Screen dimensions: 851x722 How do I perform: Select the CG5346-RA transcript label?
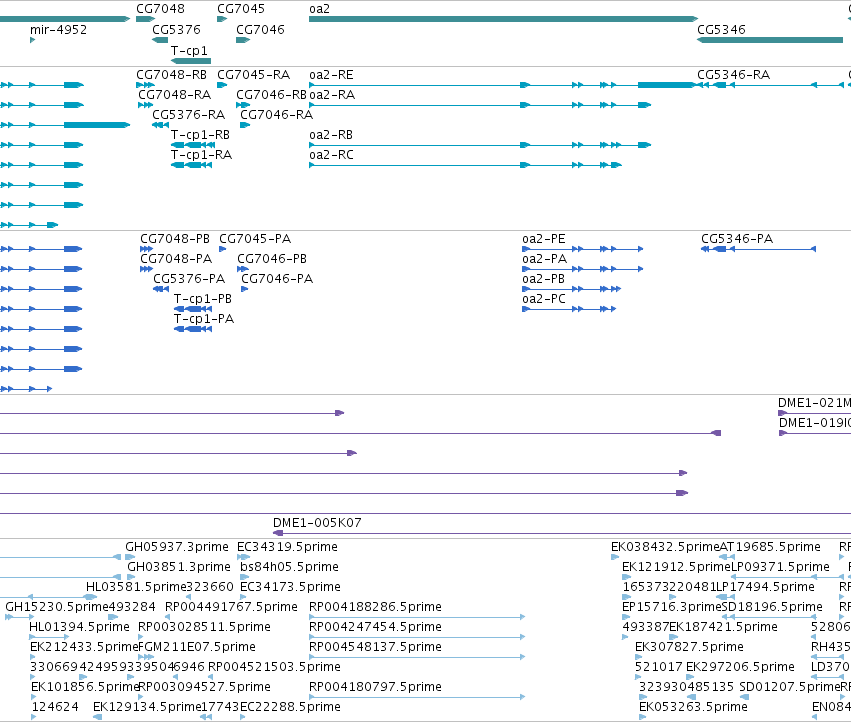tap(733, 74)
